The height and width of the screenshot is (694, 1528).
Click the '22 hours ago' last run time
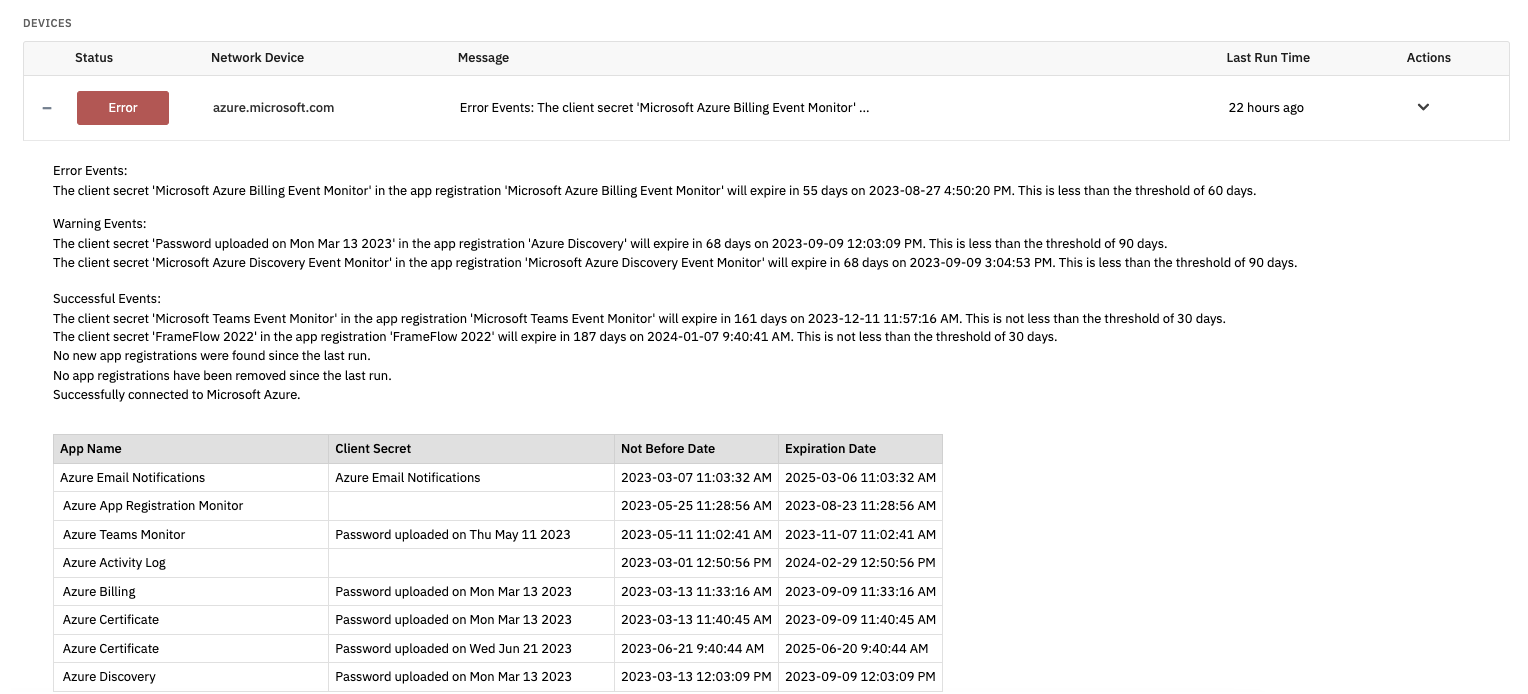pyautogui.click(x=1266, y=107)
